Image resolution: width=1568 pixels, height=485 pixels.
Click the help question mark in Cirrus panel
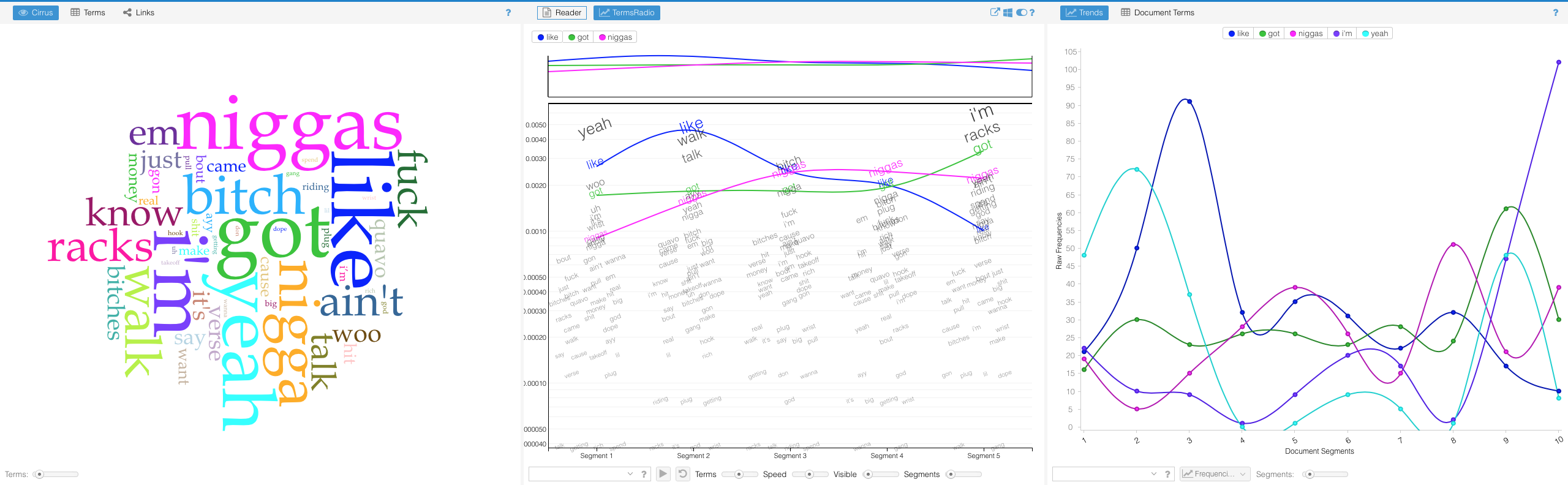508,12
